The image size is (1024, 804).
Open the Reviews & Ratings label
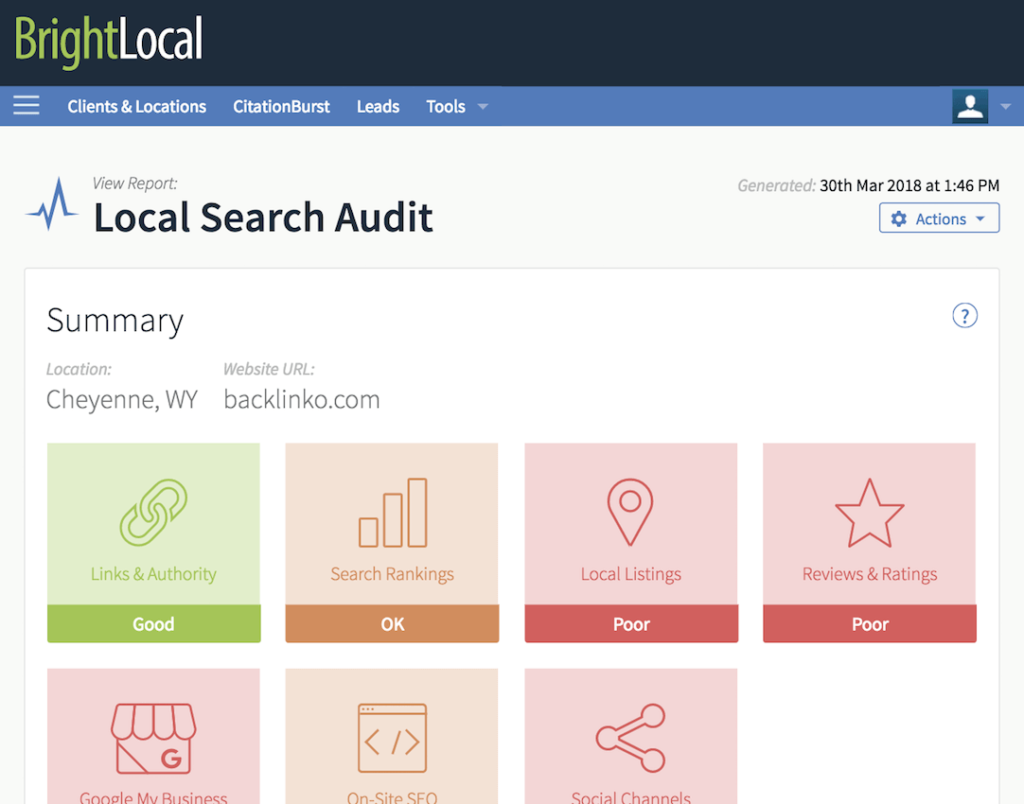tap(869, 574)
